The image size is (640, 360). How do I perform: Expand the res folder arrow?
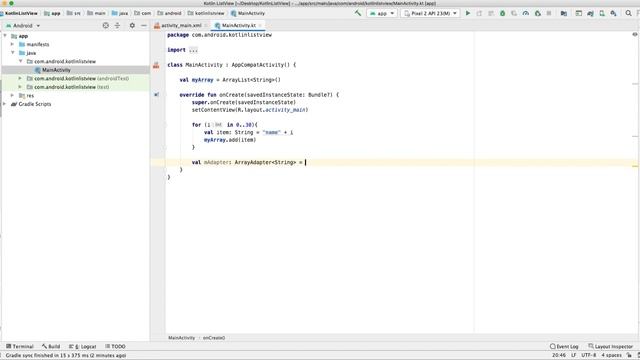(12, 96)
